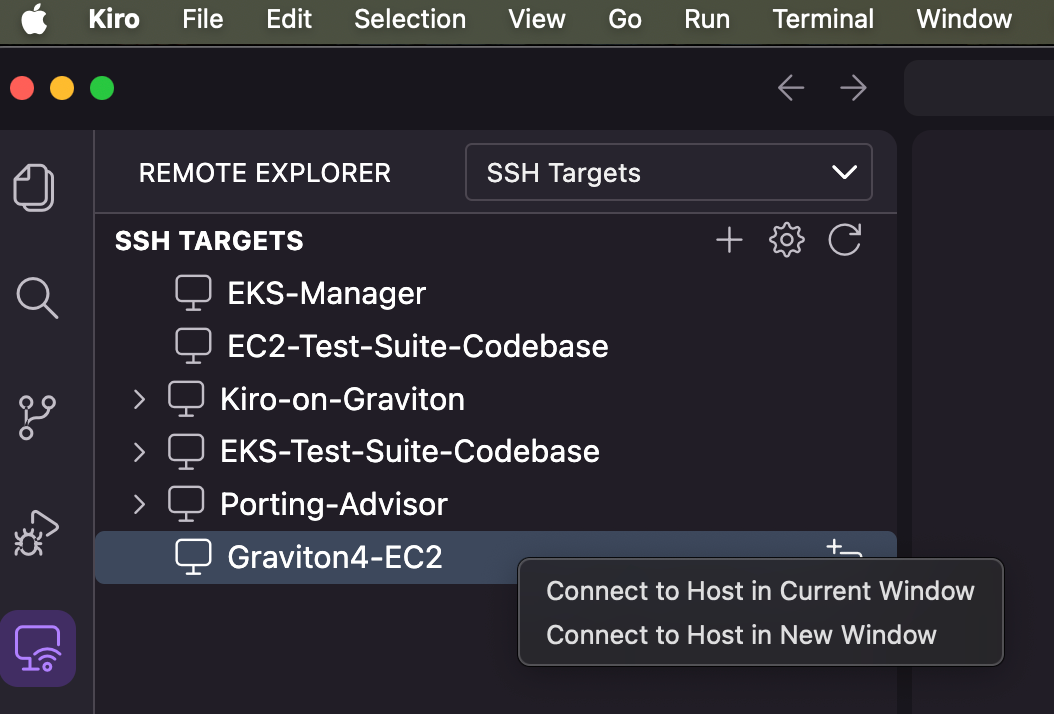1054x714 pixels.
Task: Open the Search view icon
Action: pos(37,297)
